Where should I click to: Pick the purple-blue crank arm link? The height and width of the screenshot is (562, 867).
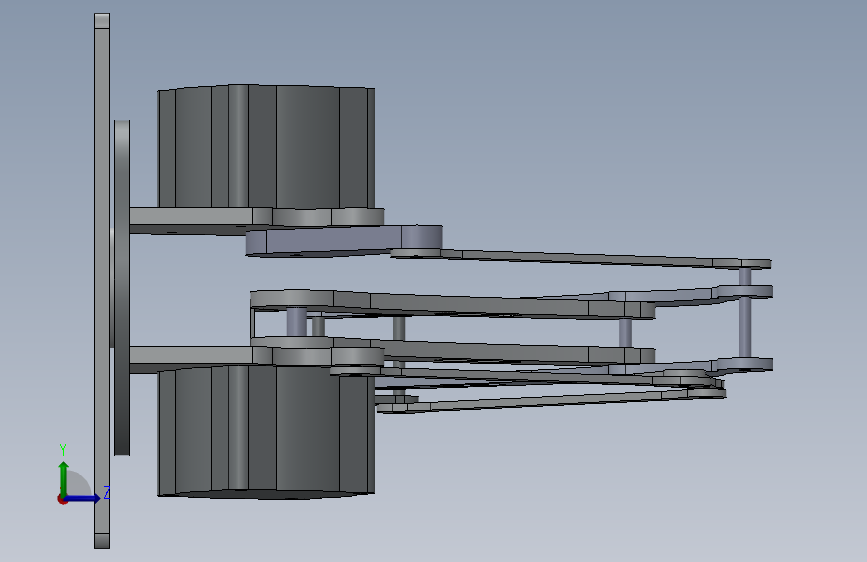343,241
